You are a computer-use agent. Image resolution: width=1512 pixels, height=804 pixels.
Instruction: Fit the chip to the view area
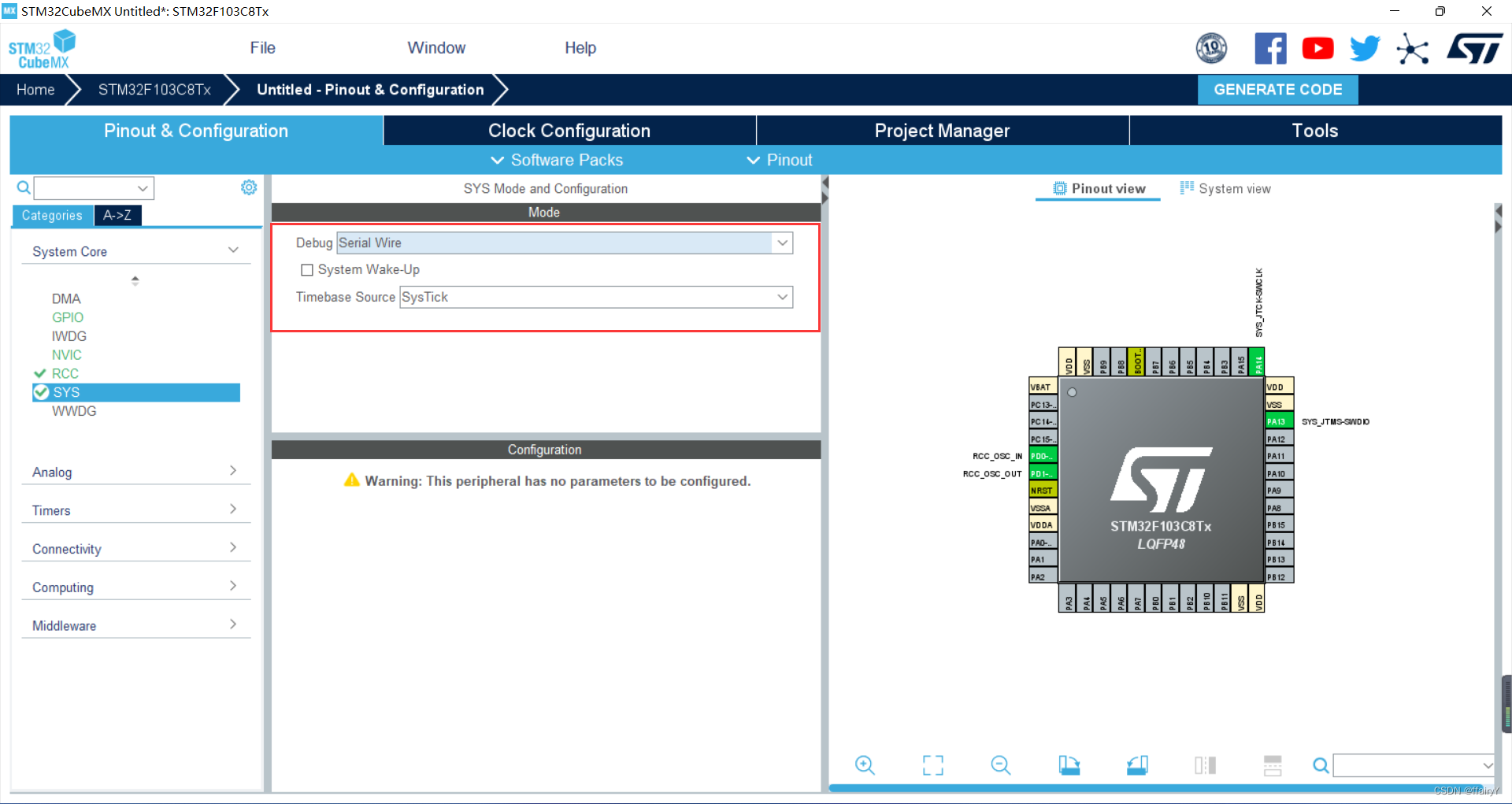(x=933, y=765)
